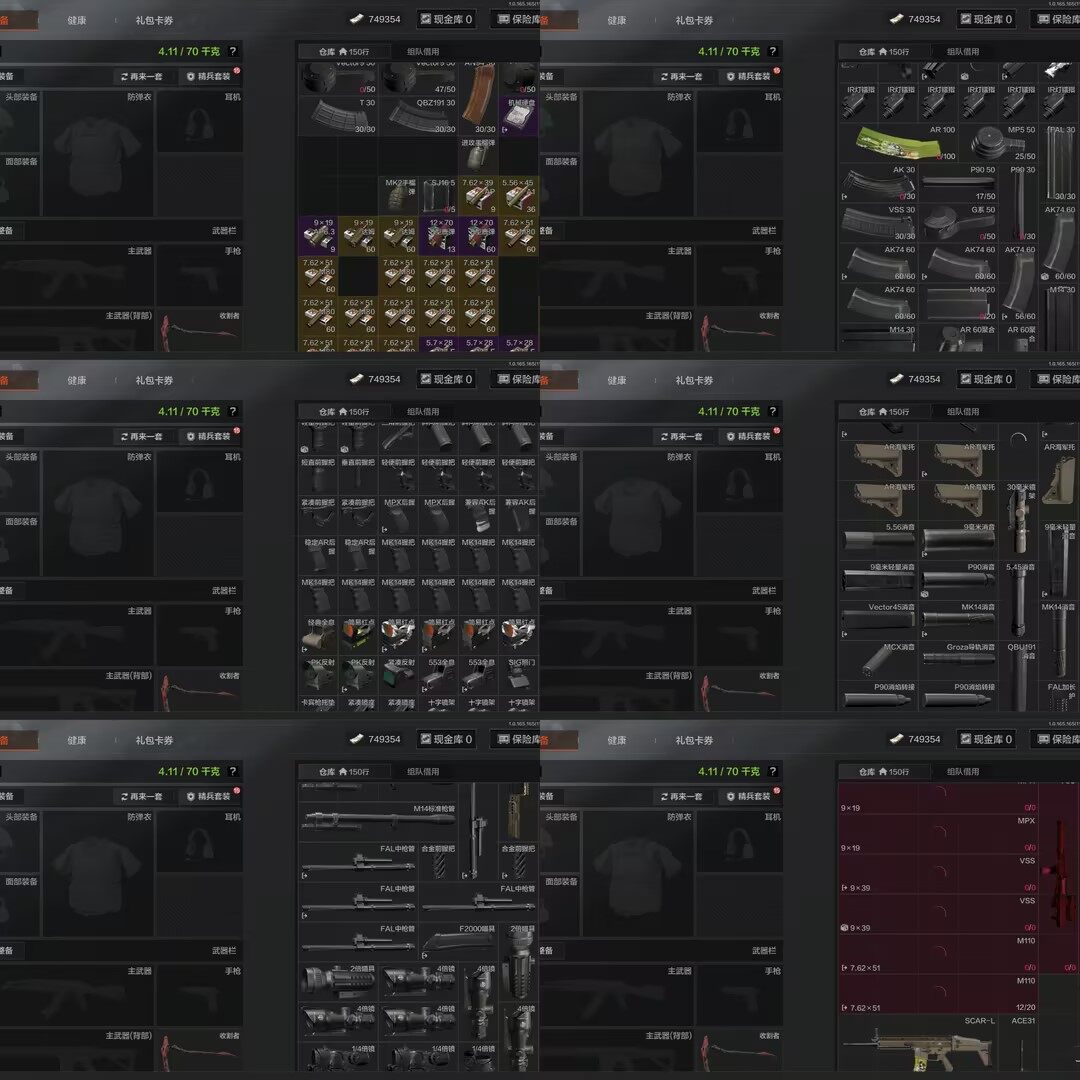Click 再来一套 in the ammo screenshot
The width and height of the screenshot is (1080, 1080).
[143, 76]
